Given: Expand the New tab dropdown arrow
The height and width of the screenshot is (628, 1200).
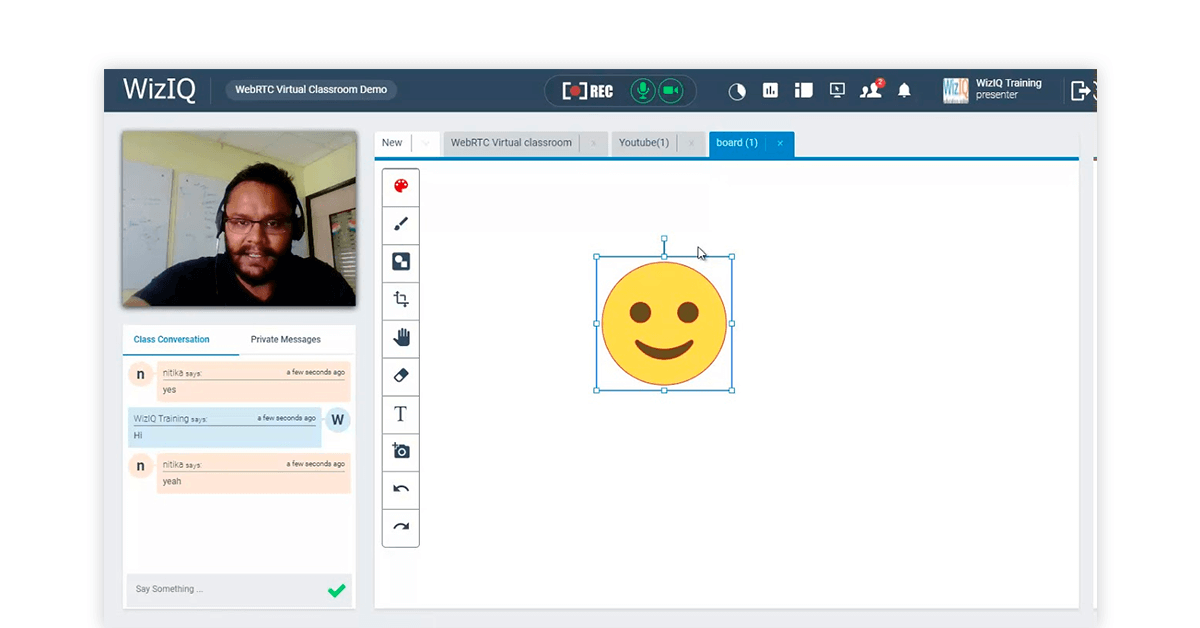Looking at the screenshot, I should (x=425, y=143).
